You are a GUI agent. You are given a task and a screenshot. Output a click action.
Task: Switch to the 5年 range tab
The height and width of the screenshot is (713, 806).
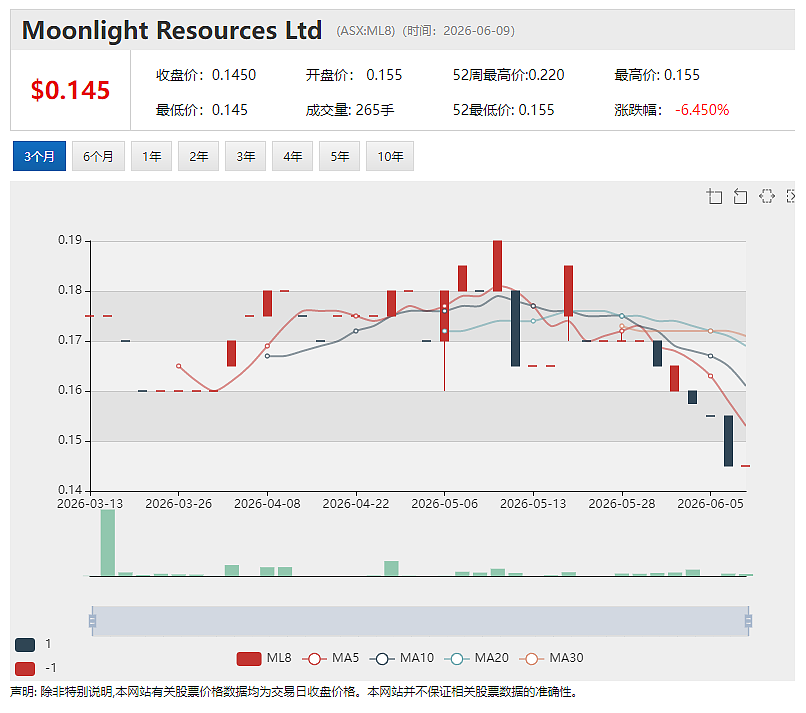tap(339, 156)
